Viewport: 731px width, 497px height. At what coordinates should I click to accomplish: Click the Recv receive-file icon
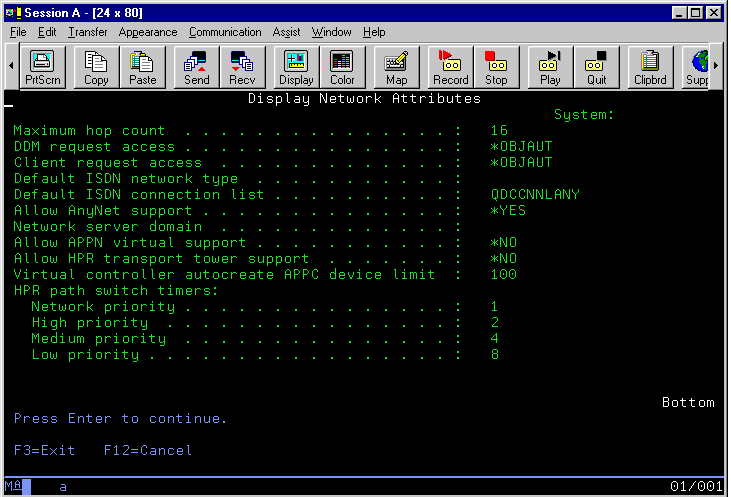tap(242, 67)
